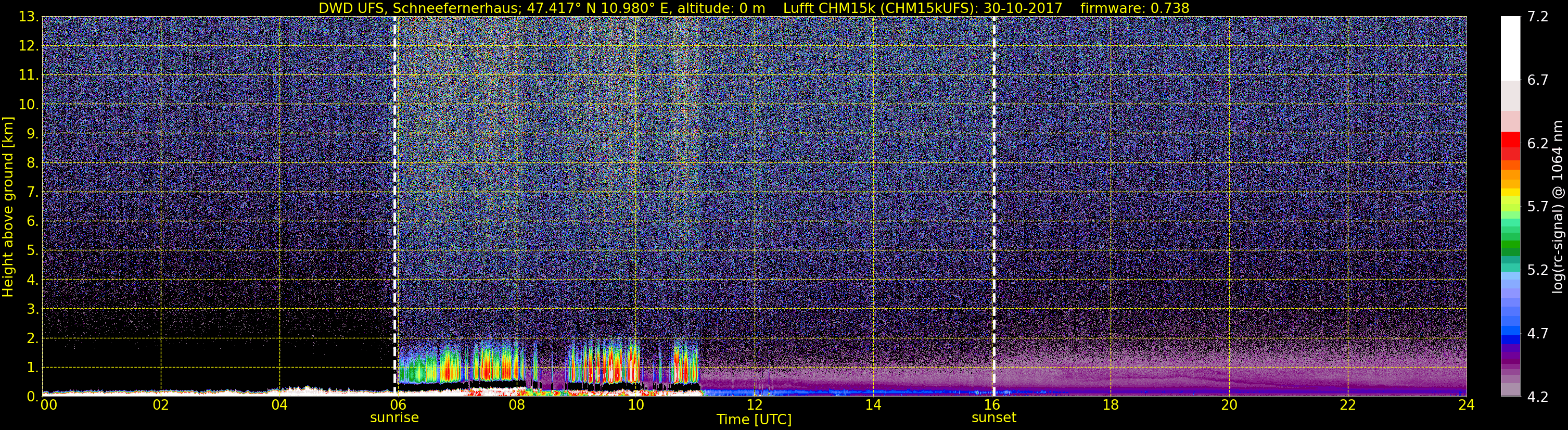Click time-axis tick label '10'

[x=635, y=405]
